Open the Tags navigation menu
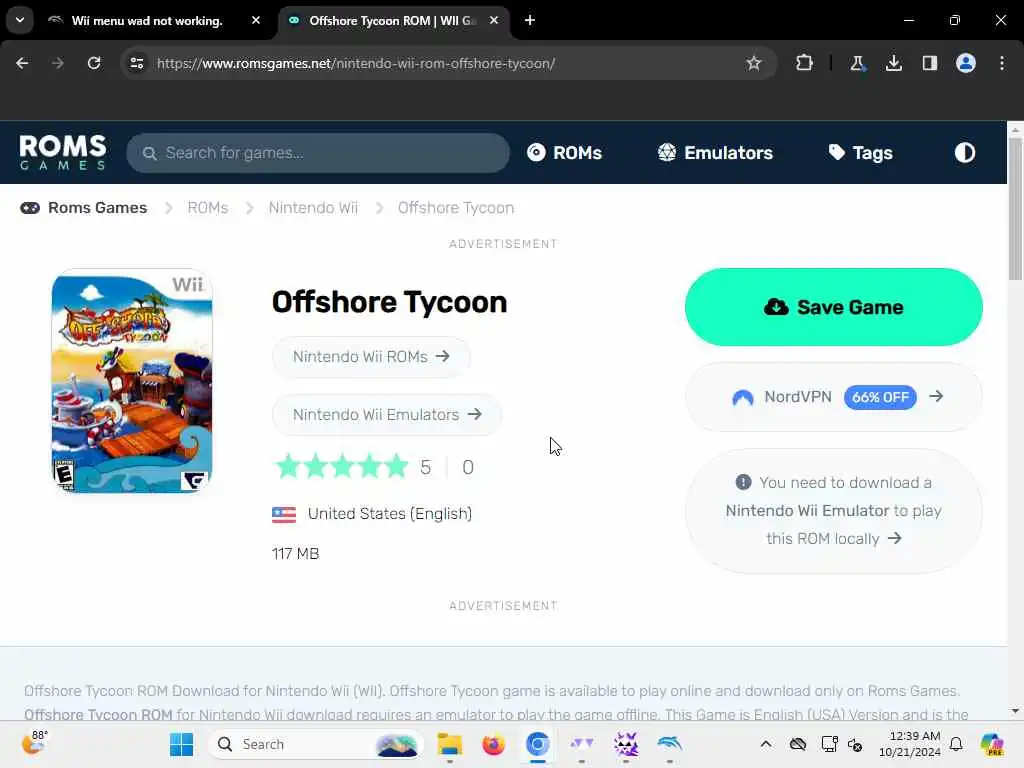Image resolution: width=1024 pixels, height=768 pixels. click(861, 153)
